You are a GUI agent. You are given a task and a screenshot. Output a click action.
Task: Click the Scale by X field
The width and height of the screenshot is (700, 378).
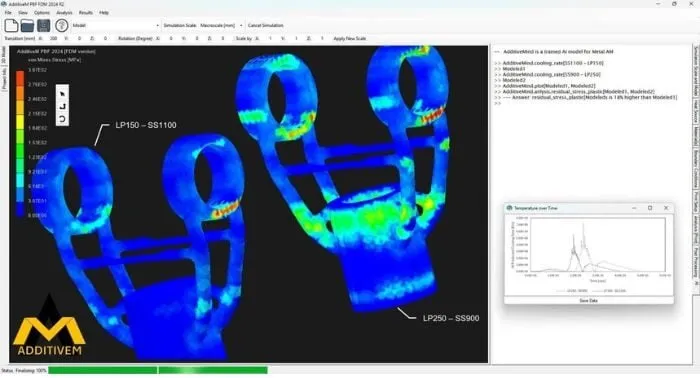tap(270, 38)
